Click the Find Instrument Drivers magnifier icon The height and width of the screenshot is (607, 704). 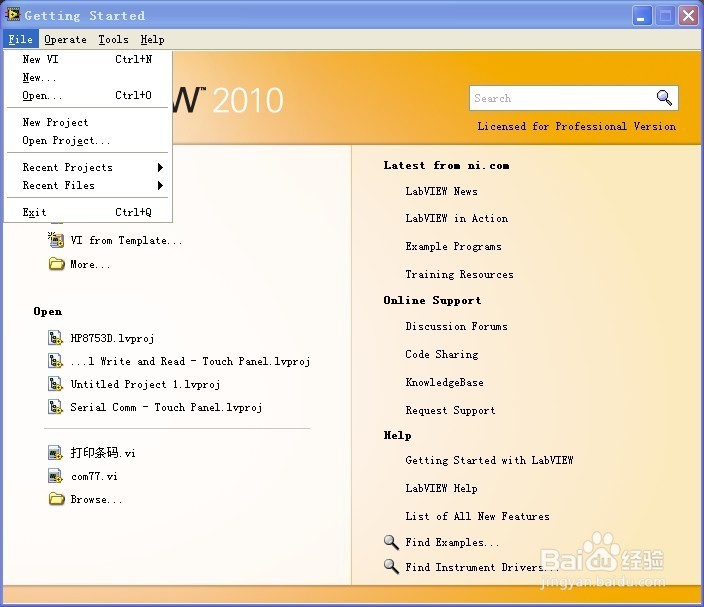pyautogui.click(x=391, y=566)
